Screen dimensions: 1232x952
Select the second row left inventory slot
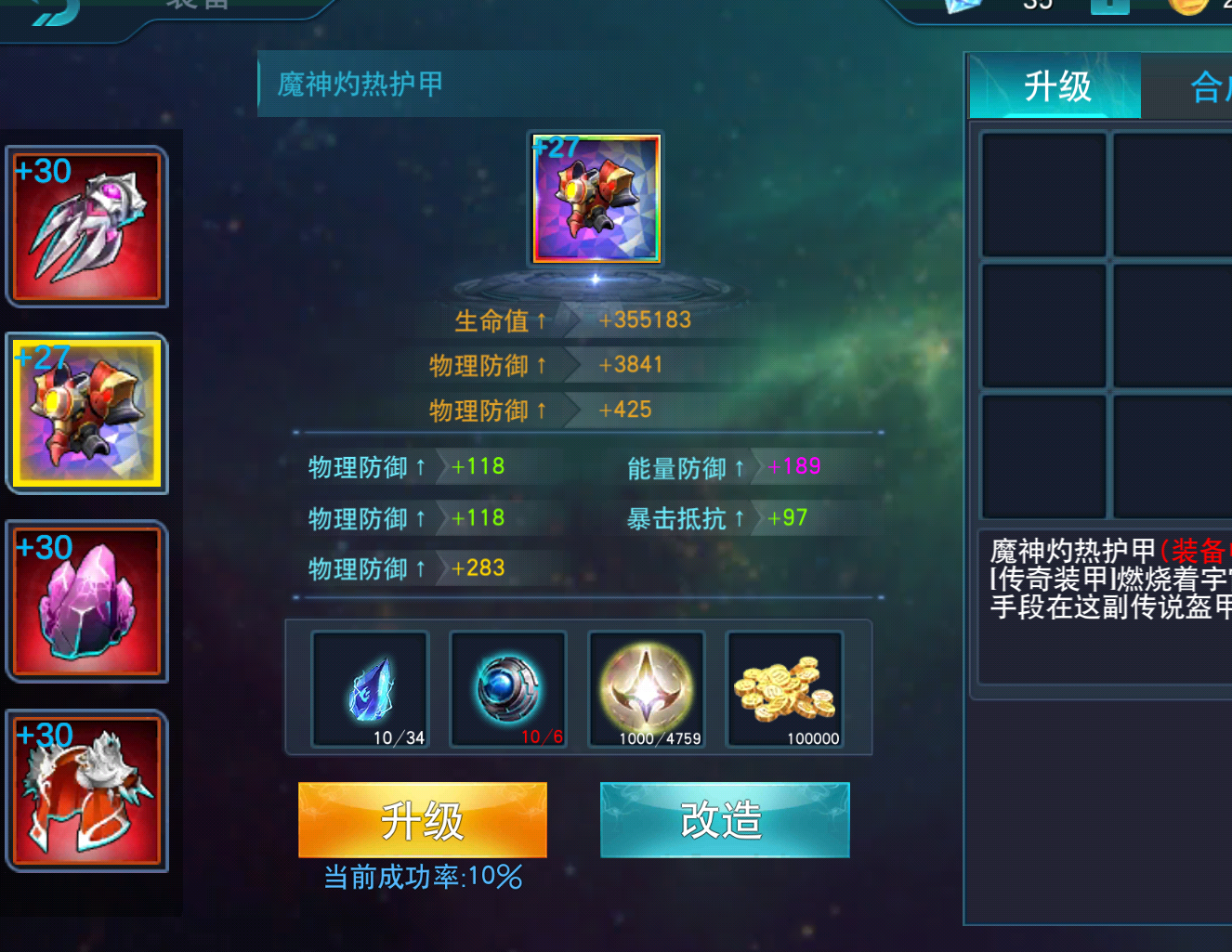(1043, 325)
